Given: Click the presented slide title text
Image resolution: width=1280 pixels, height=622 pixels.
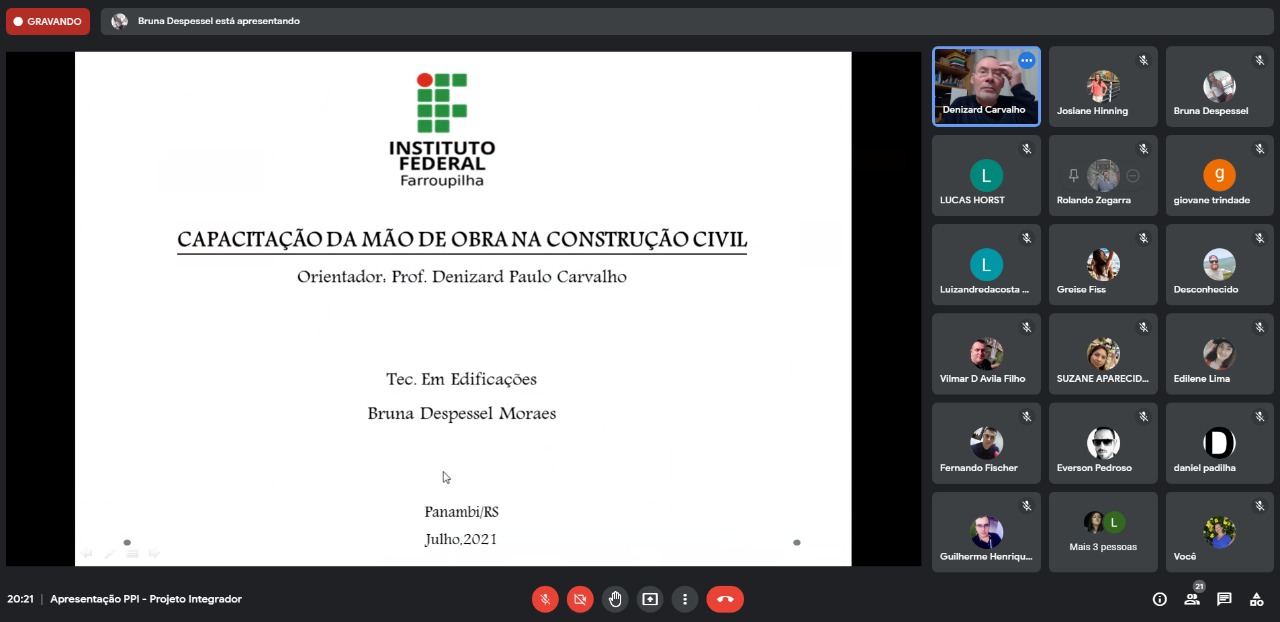Looking at the screenshot, I should click(x=462, y=240).
